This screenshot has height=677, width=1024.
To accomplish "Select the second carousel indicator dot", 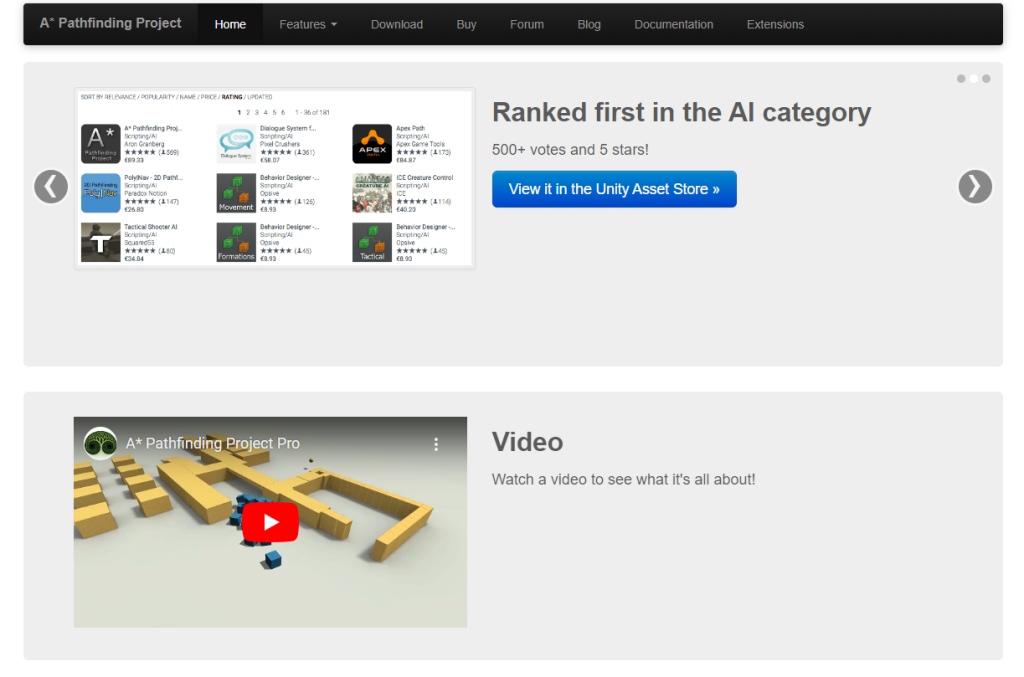I will [974, 78].
